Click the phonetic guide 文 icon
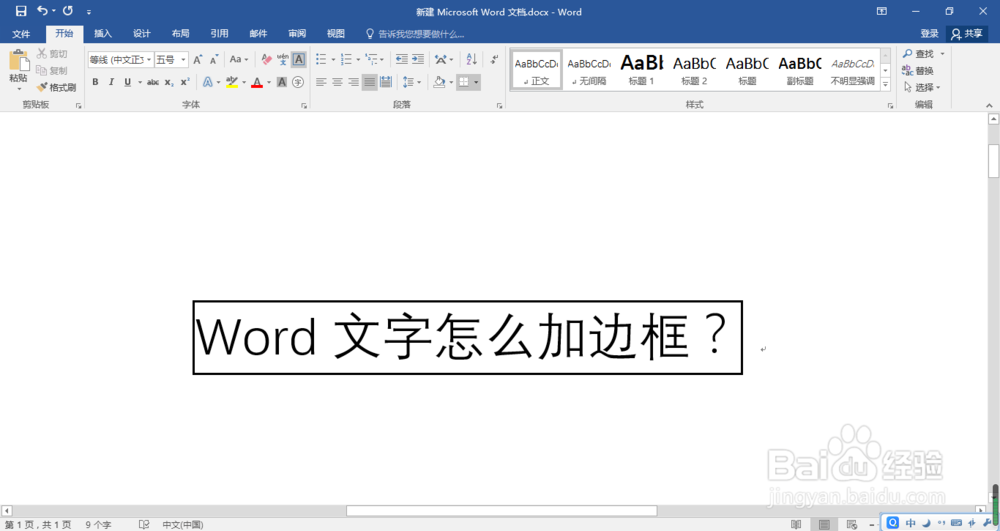1000x531 pixels. tap(283, 59)
